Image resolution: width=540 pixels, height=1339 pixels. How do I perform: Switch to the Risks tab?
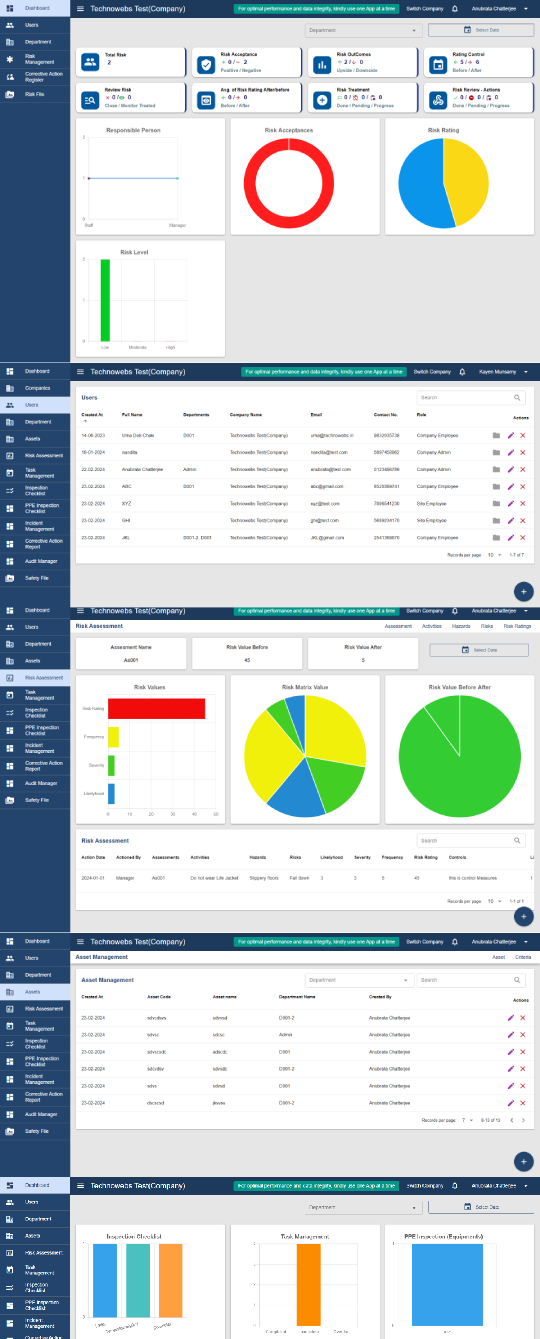click(x=487, y=626)
